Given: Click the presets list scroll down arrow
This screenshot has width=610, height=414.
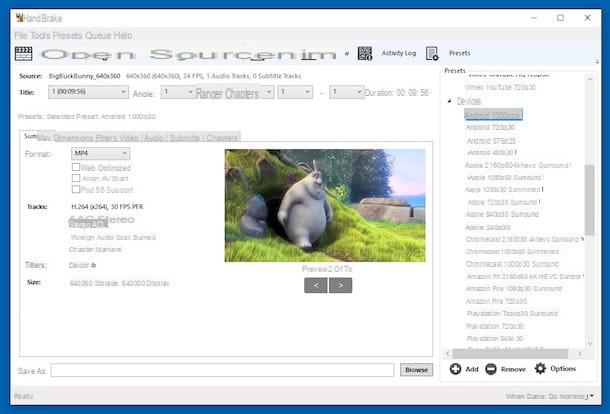Looking at the screenshot, I should (590, 344).
